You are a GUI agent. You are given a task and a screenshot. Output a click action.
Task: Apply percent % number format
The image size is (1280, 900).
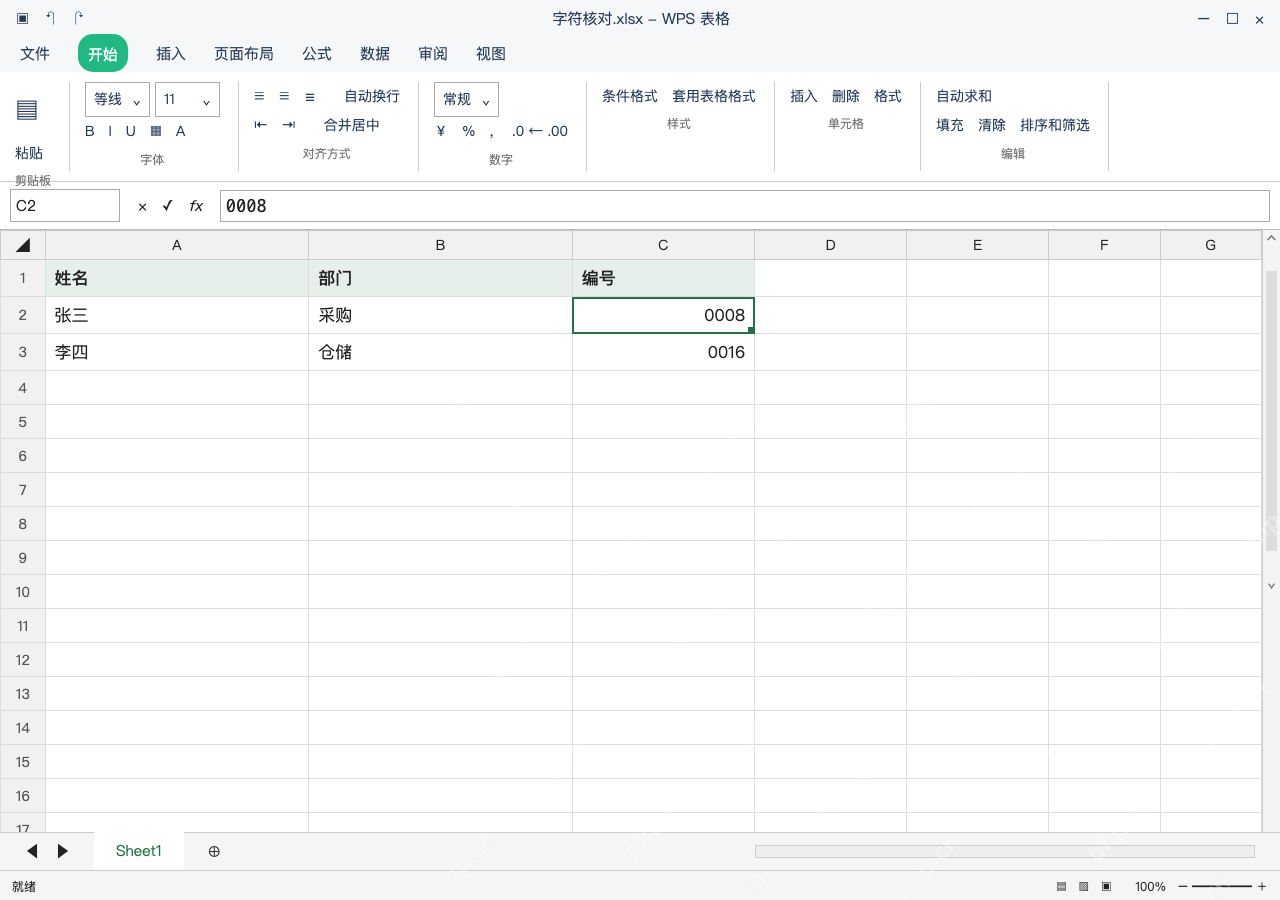pos(468,131)
